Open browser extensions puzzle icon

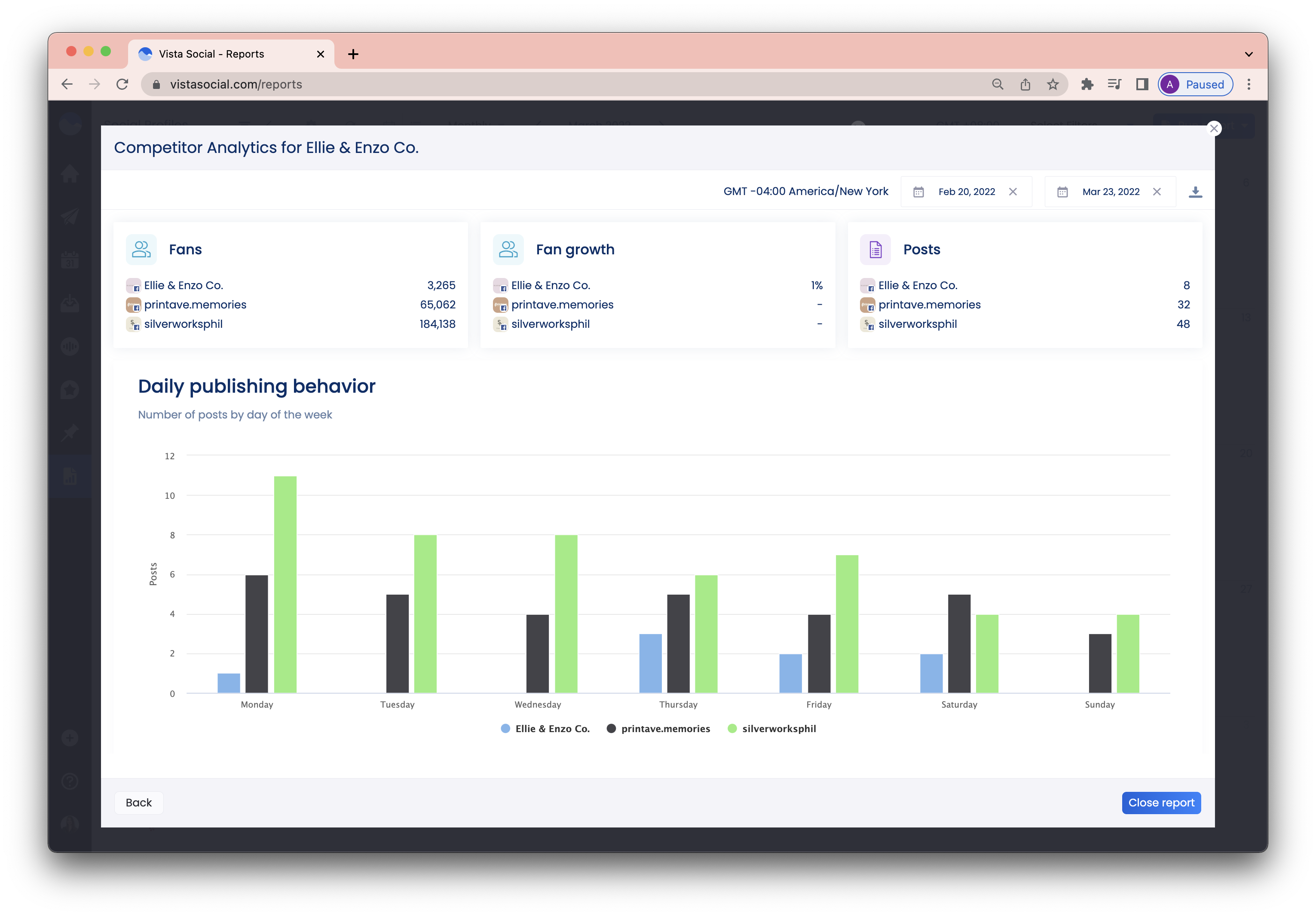click(1087, 84)
